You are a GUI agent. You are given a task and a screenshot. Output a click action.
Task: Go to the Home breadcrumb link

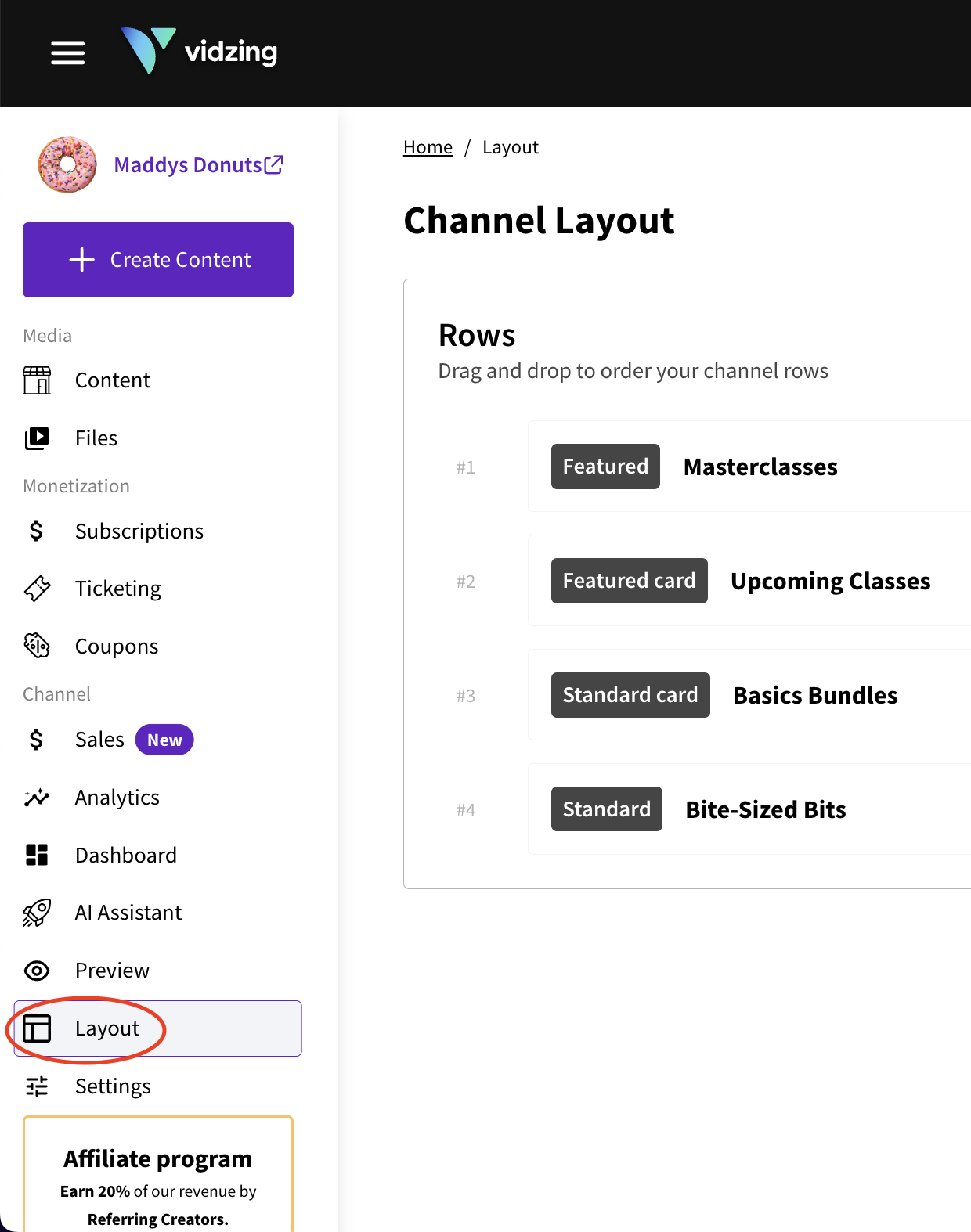click(428, 147)
